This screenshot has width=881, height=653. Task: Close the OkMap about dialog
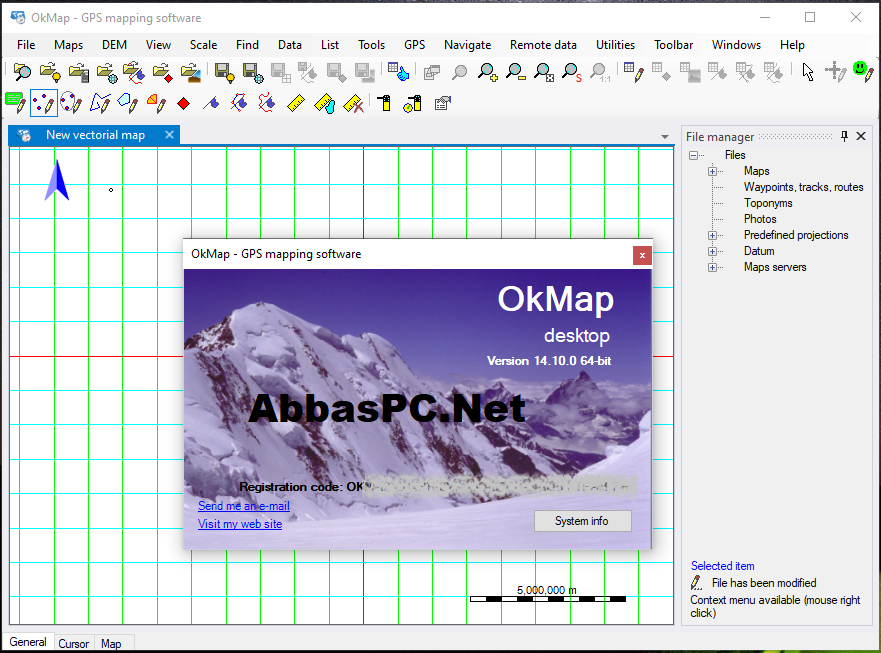pos(642,256)
